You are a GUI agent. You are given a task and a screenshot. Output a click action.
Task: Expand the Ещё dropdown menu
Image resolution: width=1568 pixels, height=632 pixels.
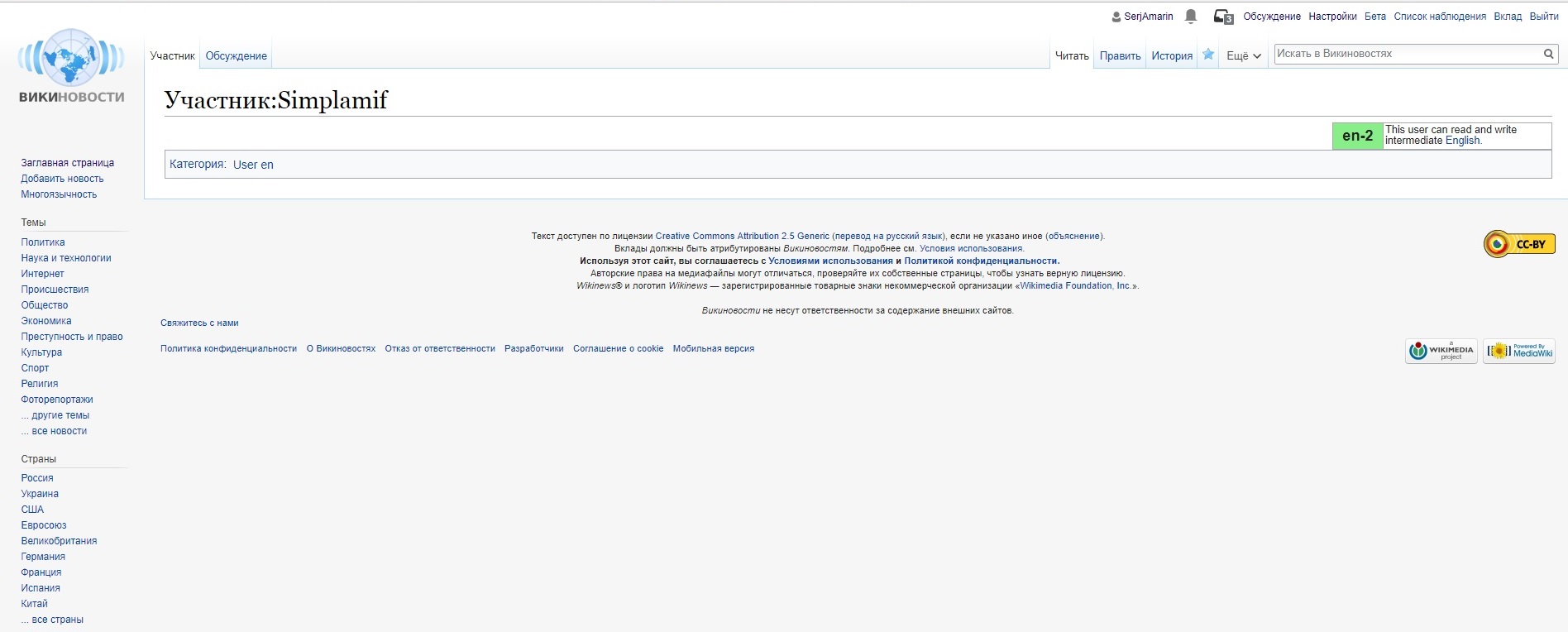click(x=1243, y=56)
